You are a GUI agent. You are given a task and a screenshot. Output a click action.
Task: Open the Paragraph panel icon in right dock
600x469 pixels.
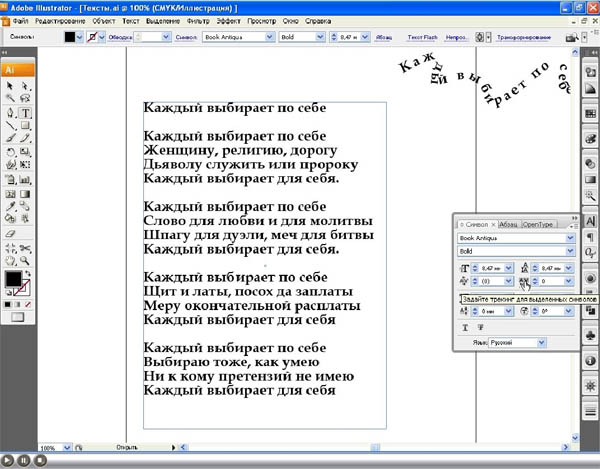[590, 237]
